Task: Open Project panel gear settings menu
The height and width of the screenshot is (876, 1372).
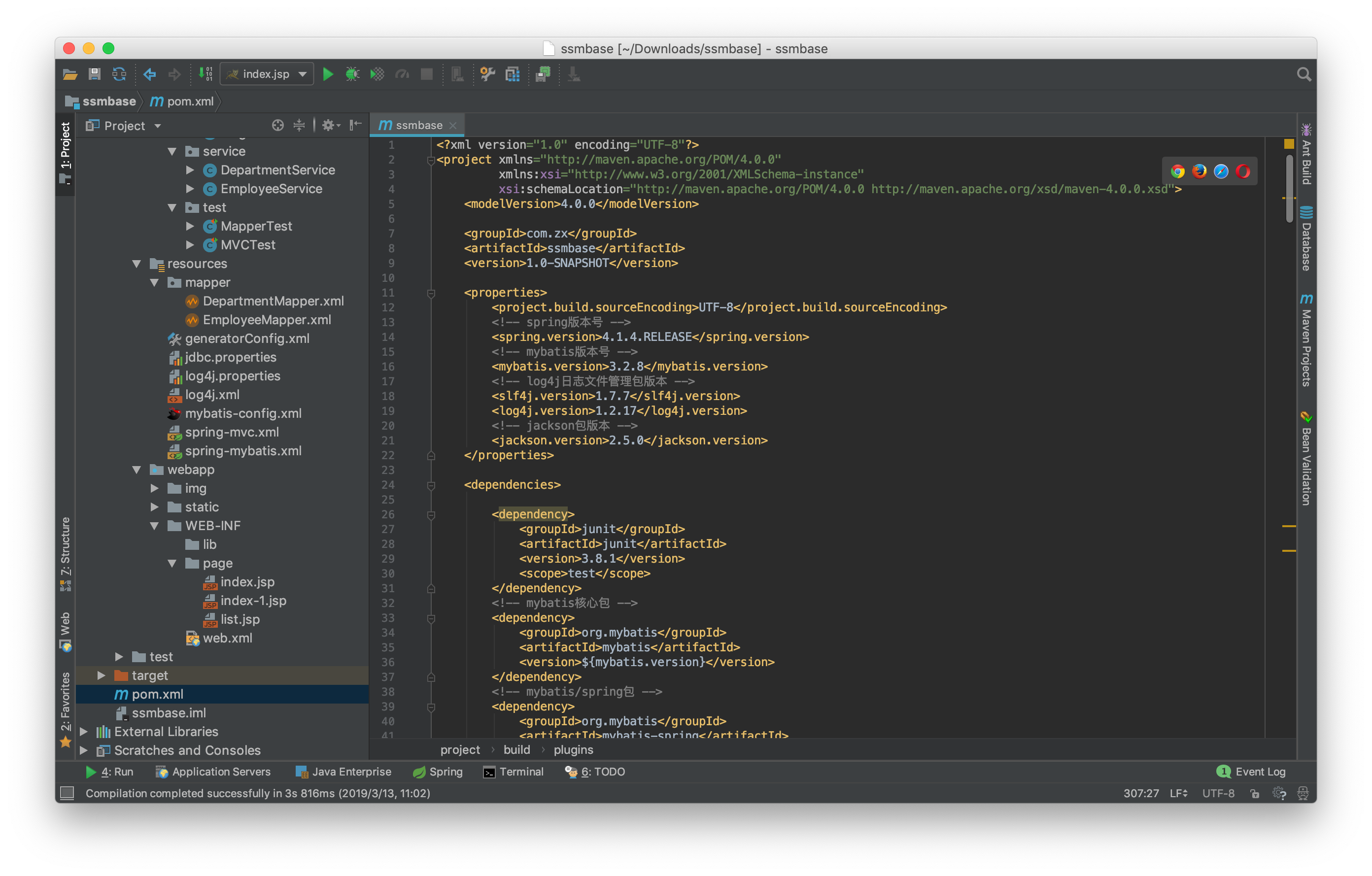Action: tap(331, 125)
